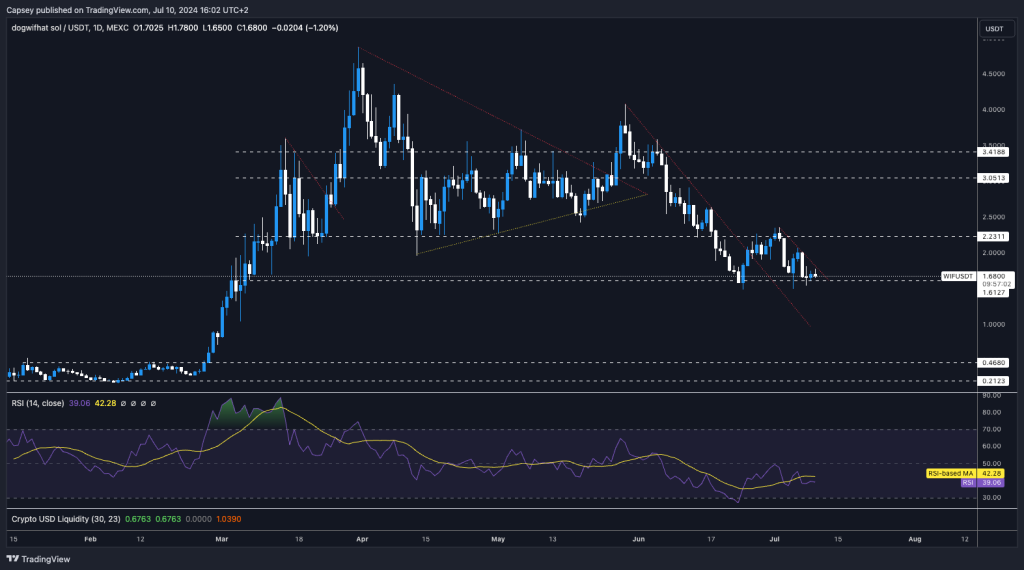Viewport: 1024px width, 570px height.
Task: Click the 4.0000 price axis tick
Action: (x=993, y=110)
